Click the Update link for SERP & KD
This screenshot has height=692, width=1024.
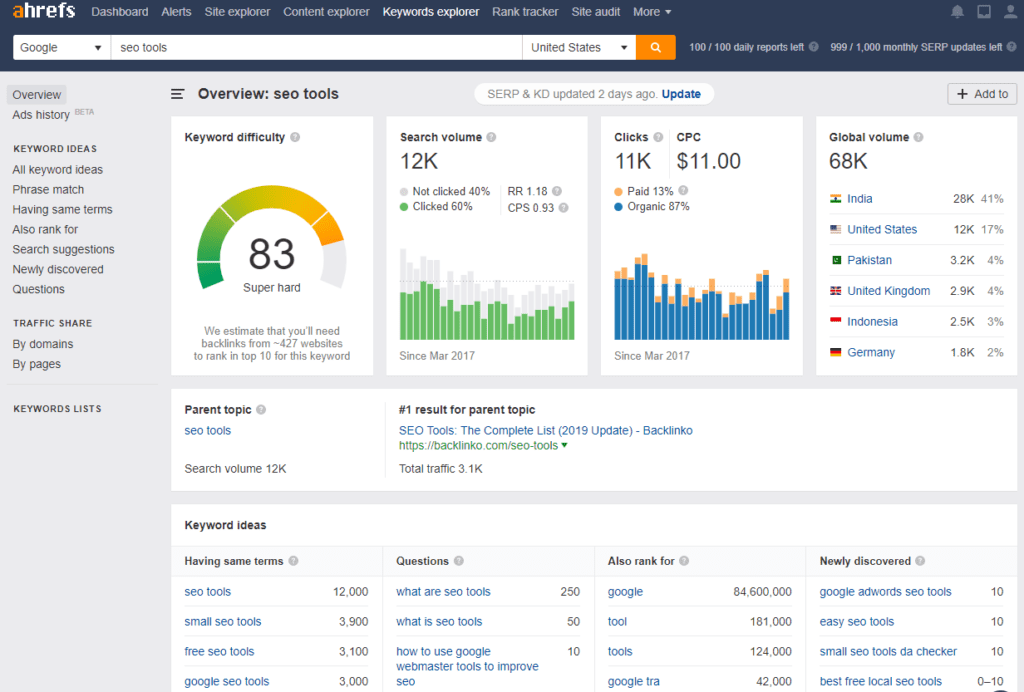coord(681,94)
